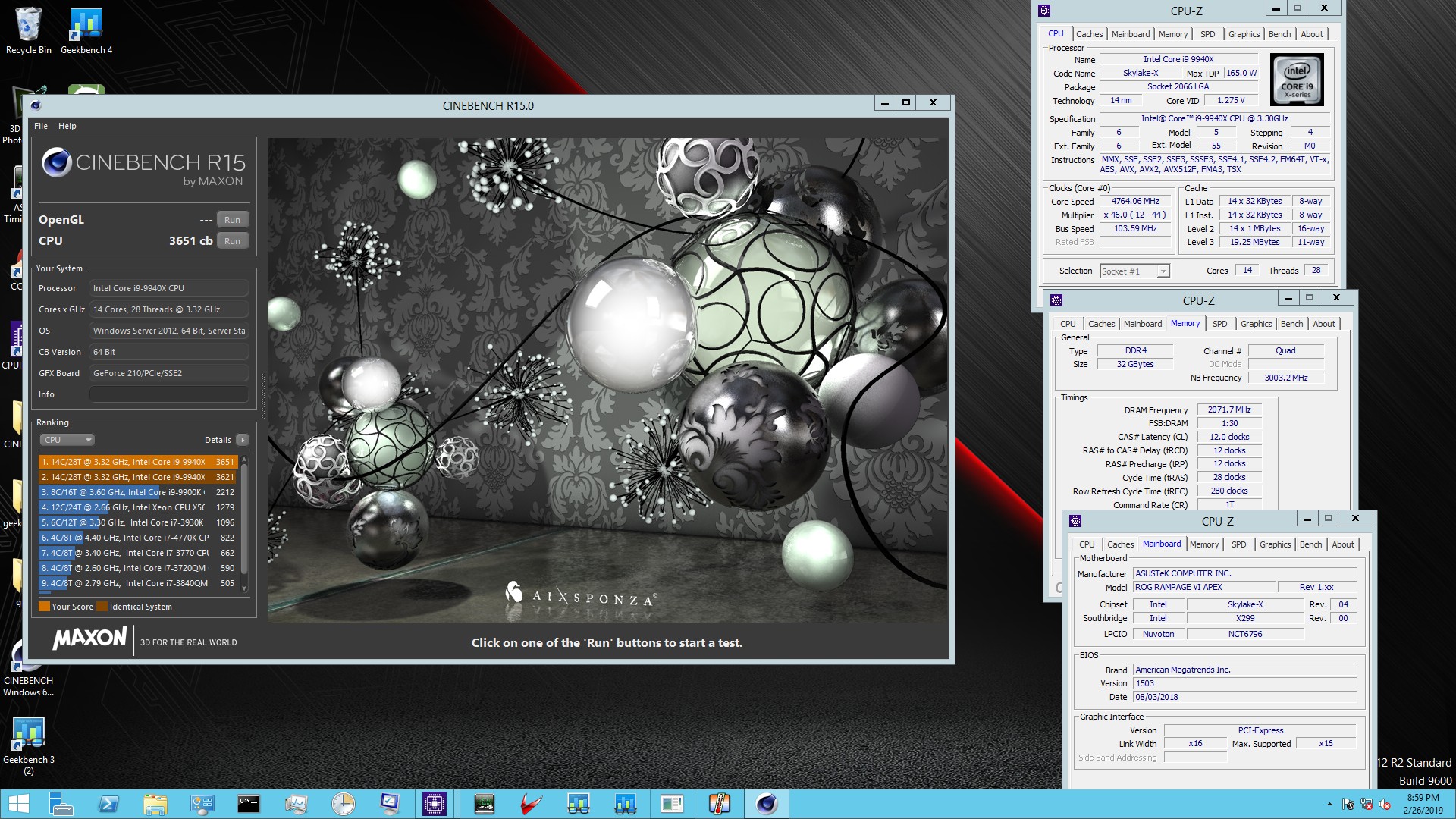Click the Your Score orange legend swatch
Viewport: 1456px width, 819px height.
tap(44, 607)
